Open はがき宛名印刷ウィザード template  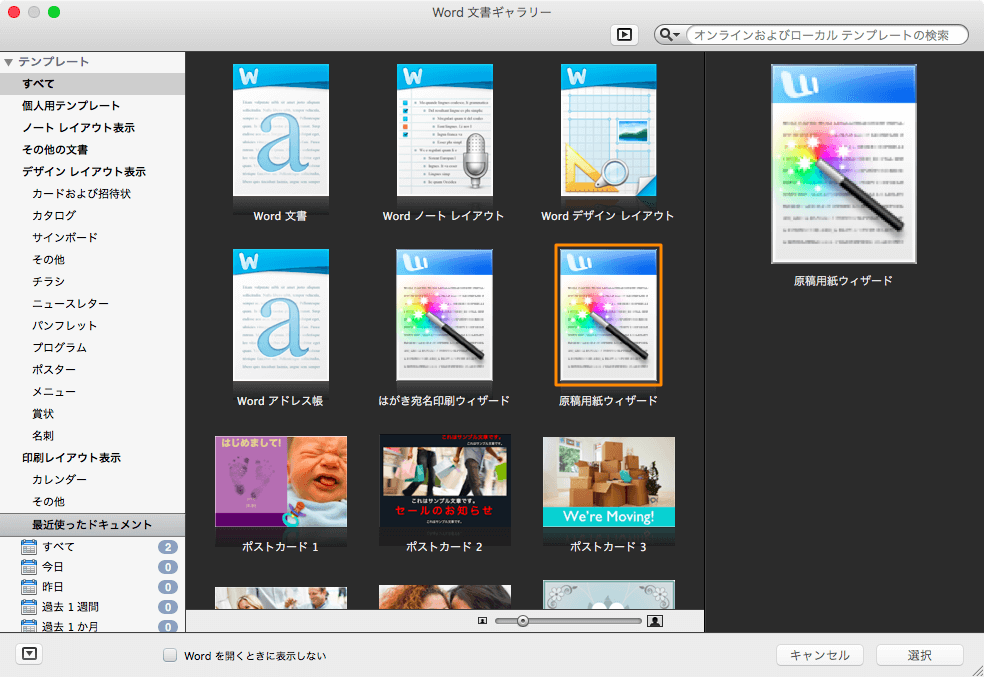pyautogui.click(x=444, y=315)
